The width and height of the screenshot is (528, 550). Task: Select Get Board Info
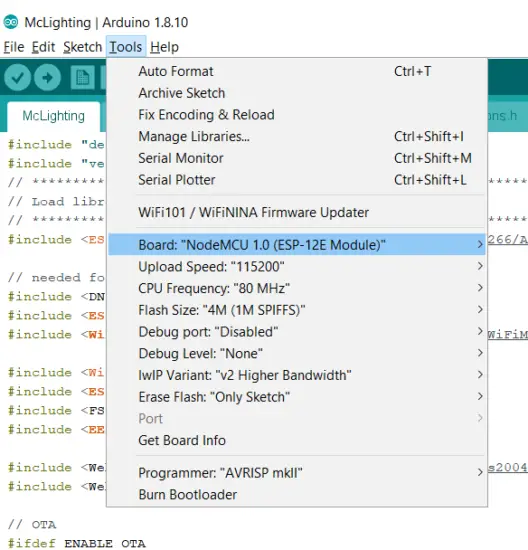(297, 441)
